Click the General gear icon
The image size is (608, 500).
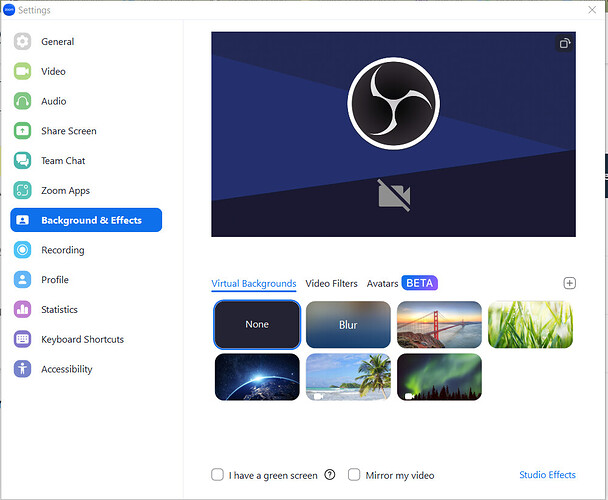23,42
